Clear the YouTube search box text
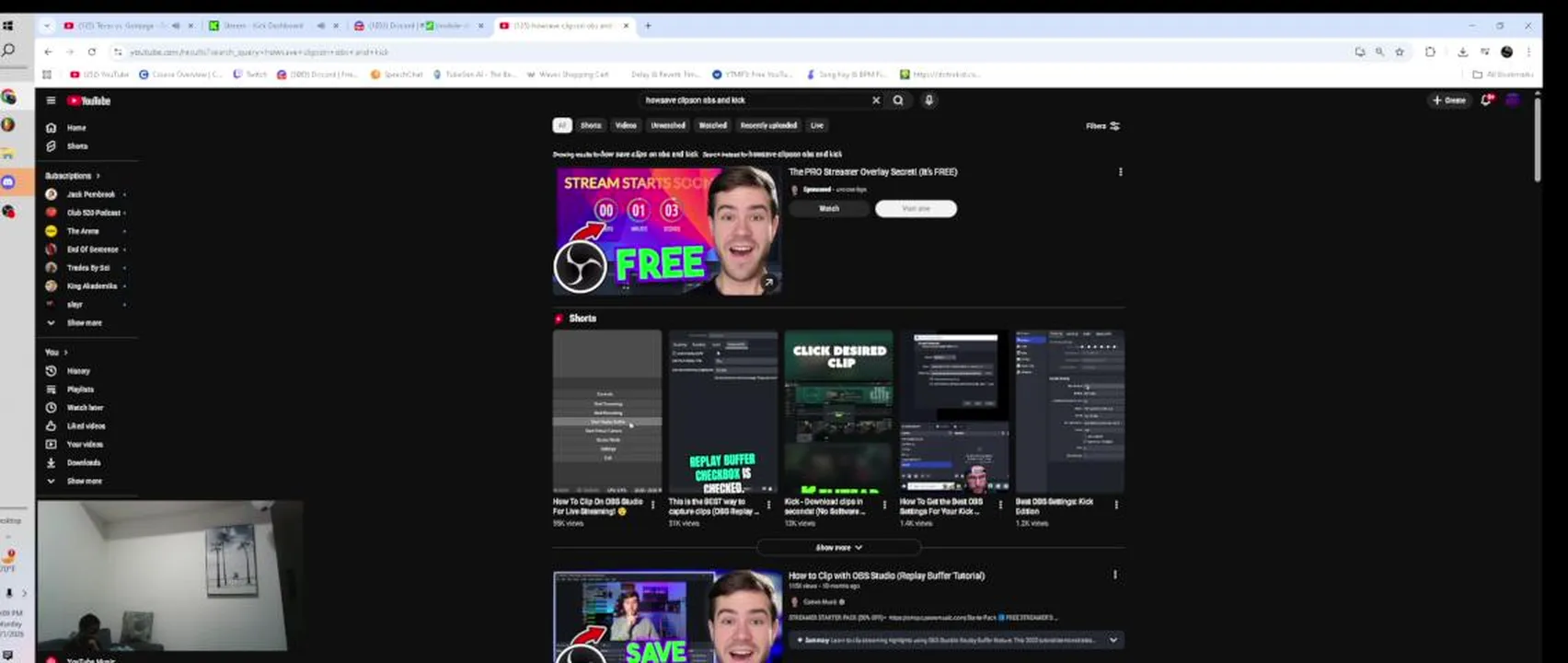This screenshot has height=663, width=1568. click(876, 100)
